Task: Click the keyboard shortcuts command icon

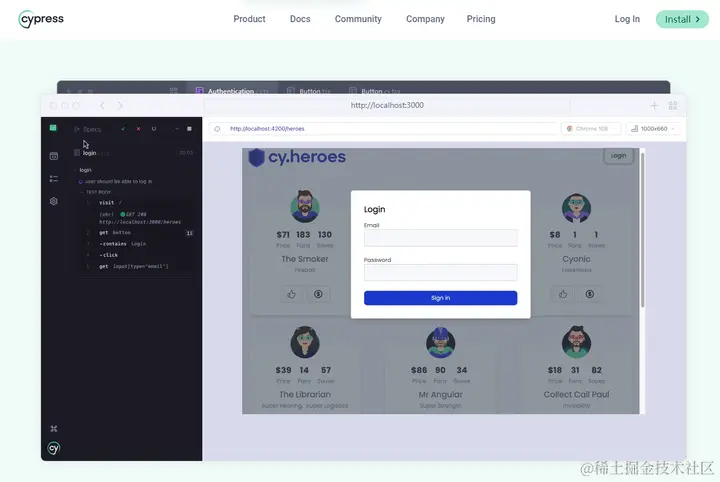Action: (54, 429)
